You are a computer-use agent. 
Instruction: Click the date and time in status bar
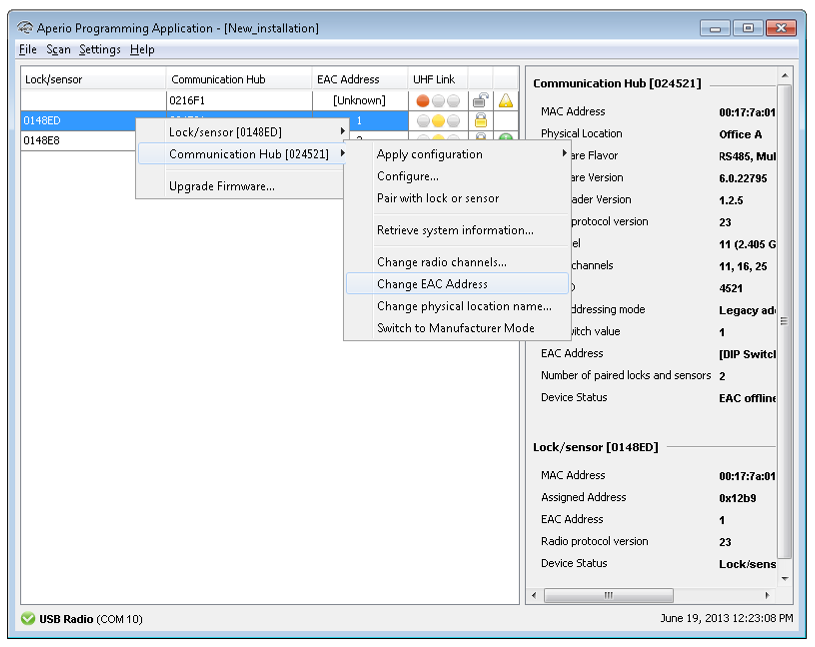(726, 618)
